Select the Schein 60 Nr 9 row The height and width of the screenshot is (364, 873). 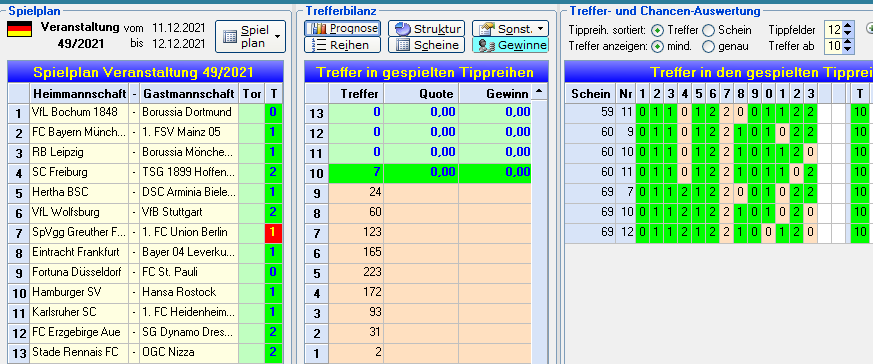719,134
